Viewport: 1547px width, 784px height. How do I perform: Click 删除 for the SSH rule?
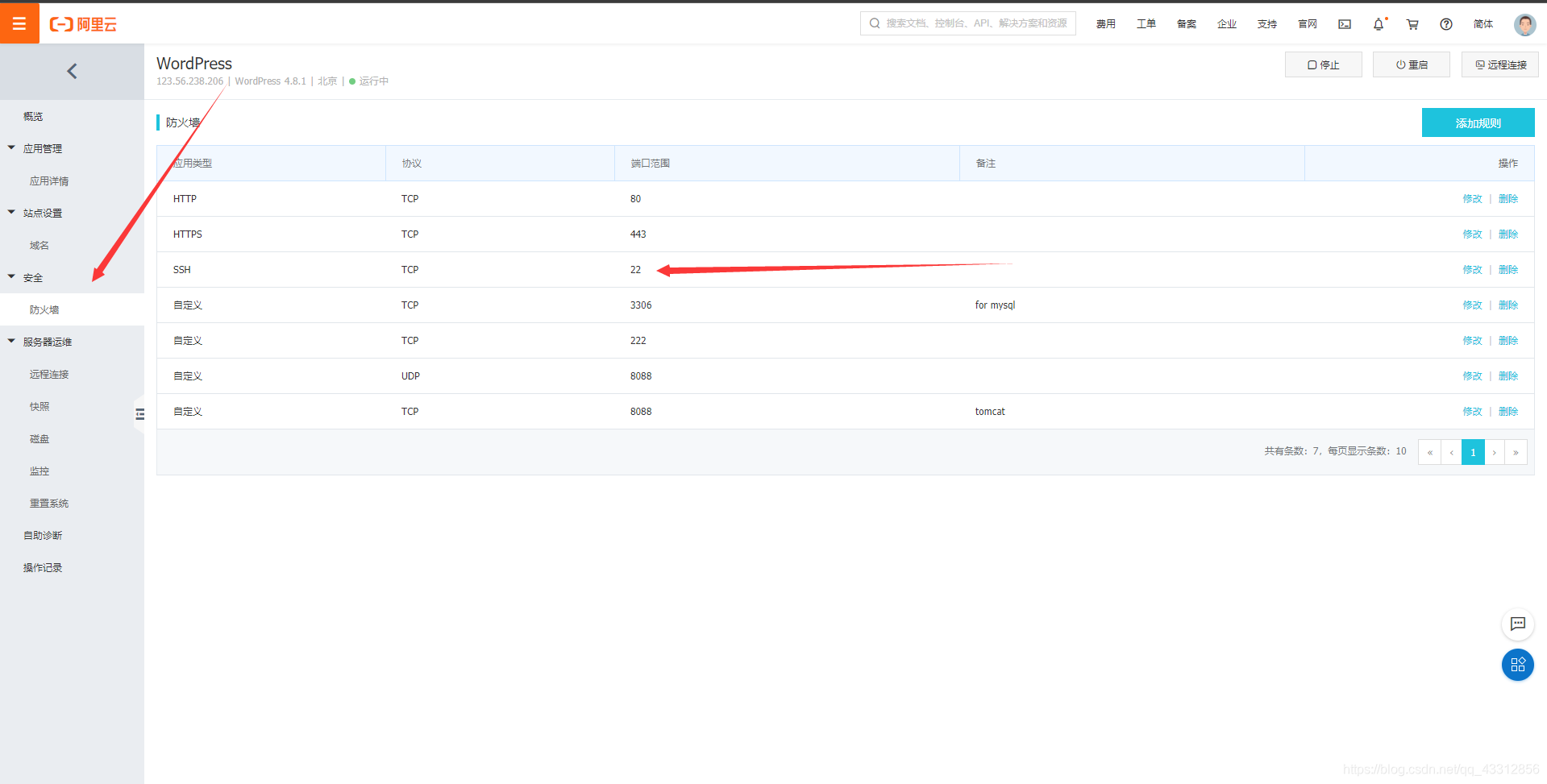(1508, 269)
